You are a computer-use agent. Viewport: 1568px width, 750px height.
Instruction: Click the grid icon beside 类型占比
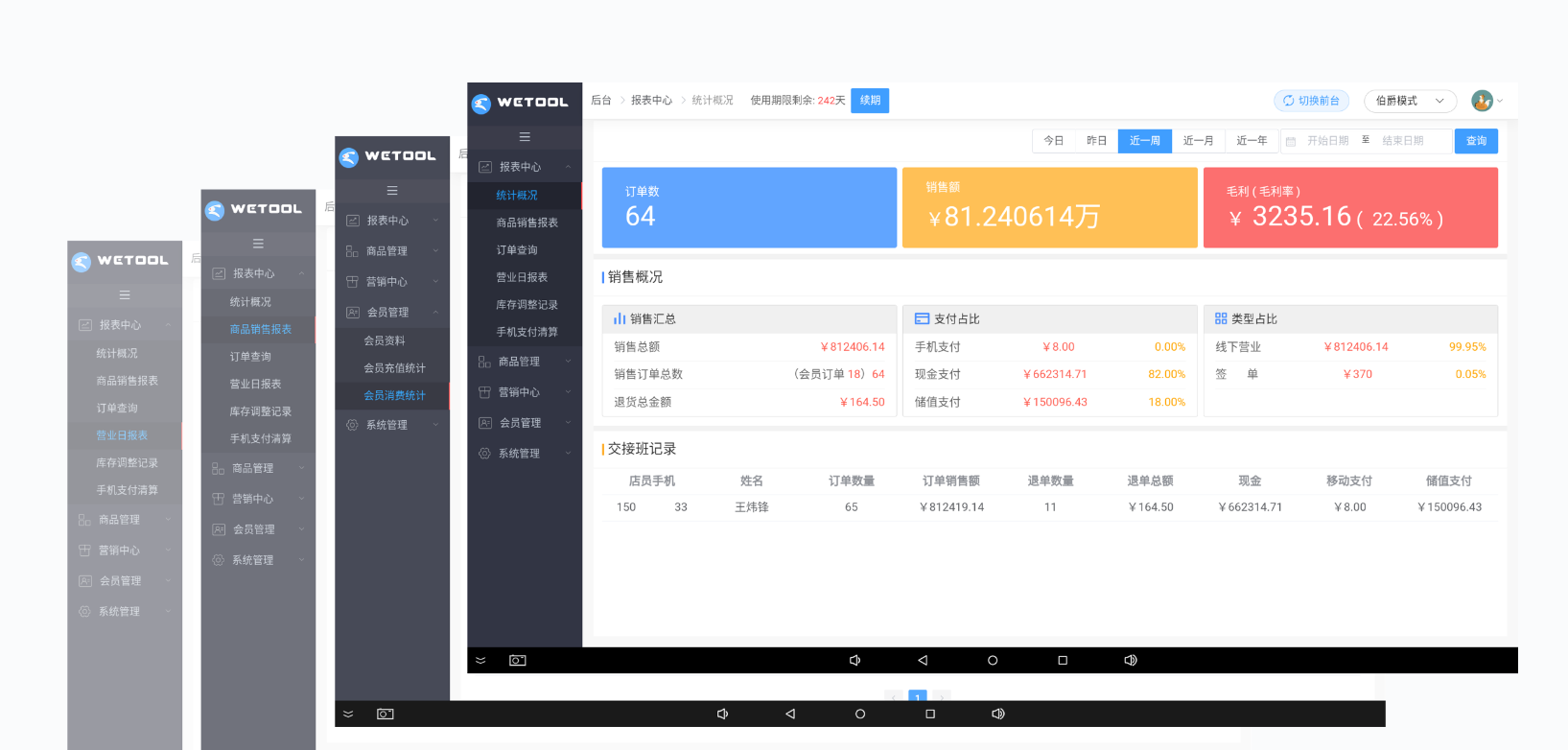point(1221,318)
